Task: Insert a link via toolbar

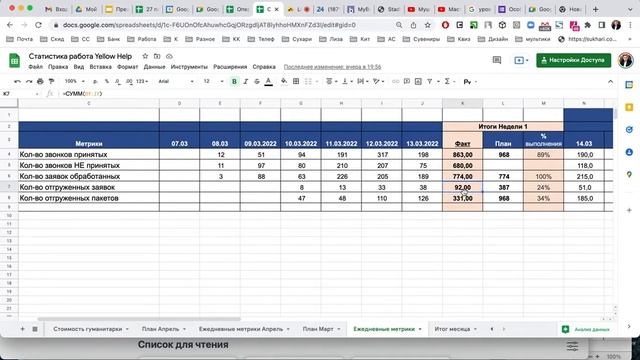Action: [x=395, y=82]
